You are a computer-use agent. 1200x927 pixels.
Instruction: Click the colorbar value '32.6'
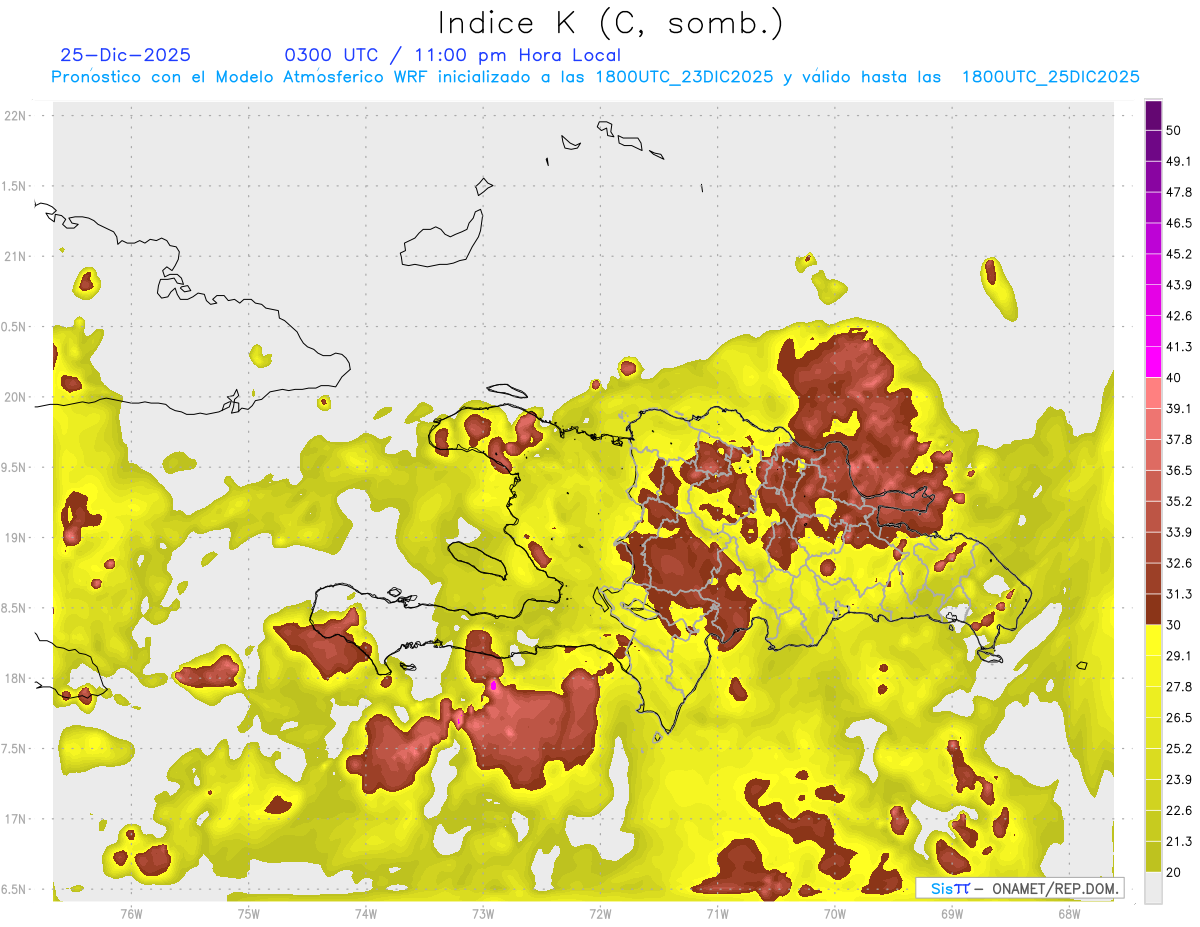1178,563
